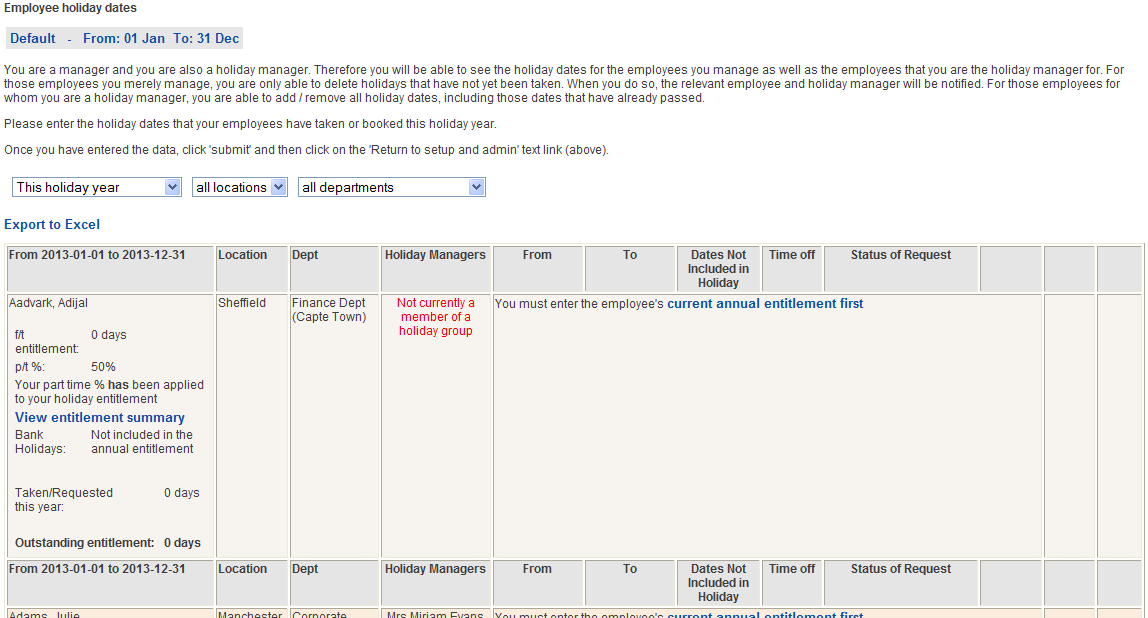Click top "Dates Not Included in Holiday" header
This screenshot has height=618, width=1148.
718,269
